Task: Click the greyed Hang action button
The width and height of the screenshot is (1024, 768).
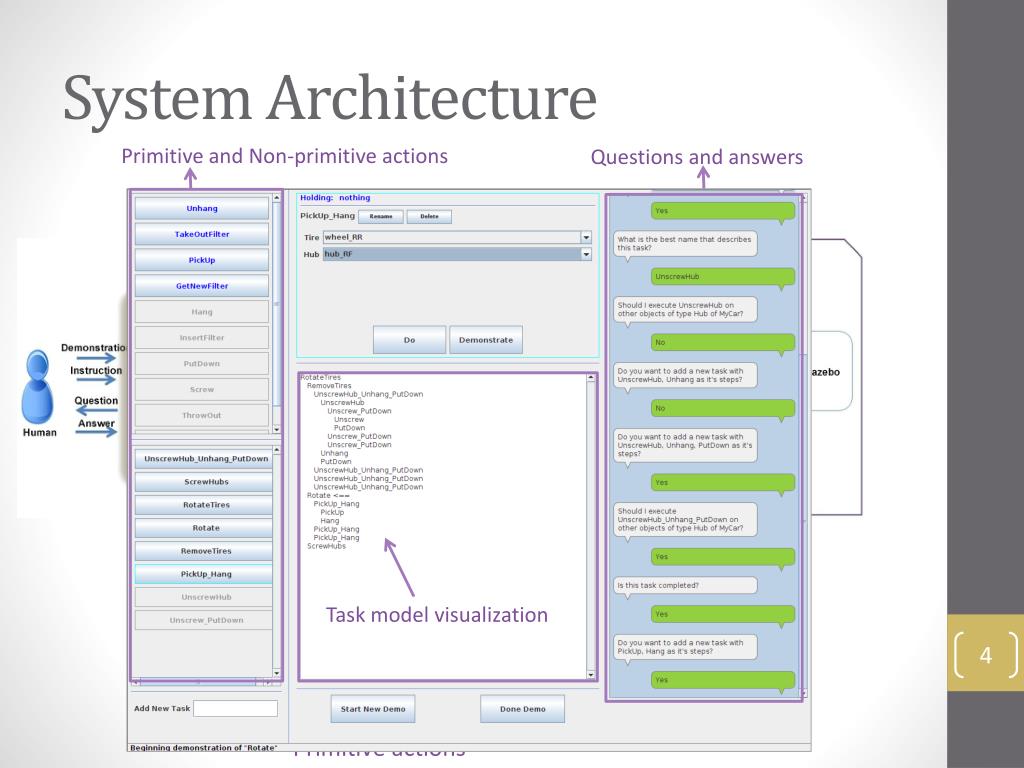Action: click(202, 312)
